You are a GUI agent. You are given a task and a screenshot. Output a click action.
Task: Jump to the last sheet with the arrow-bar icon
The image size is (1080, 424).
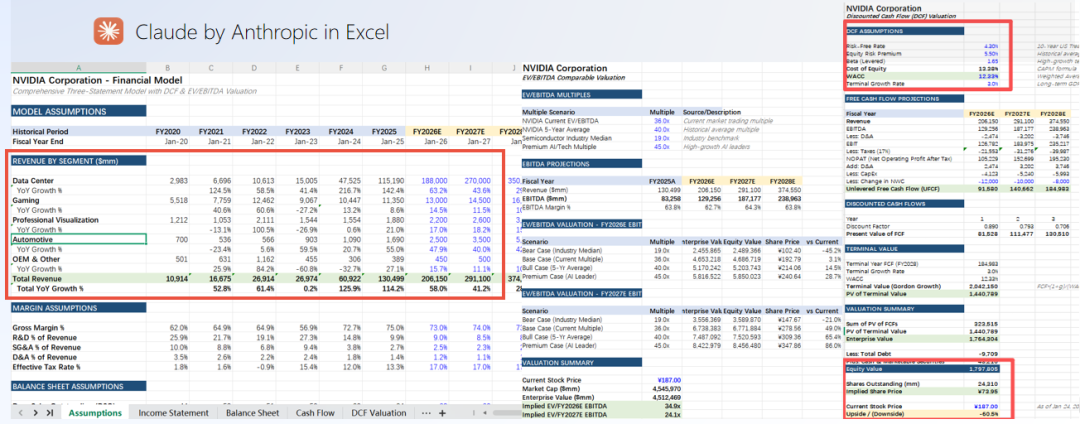point(50,413)
